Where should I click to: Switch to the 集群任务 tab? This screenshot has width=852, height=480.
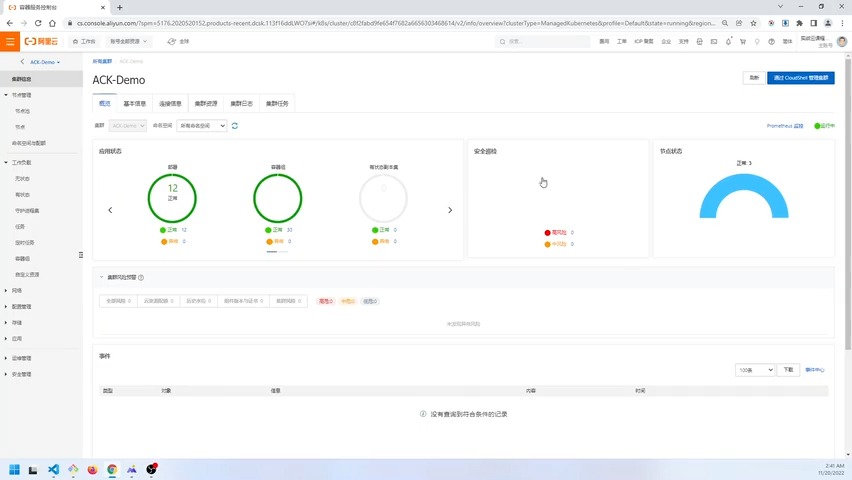coord(277,103)
